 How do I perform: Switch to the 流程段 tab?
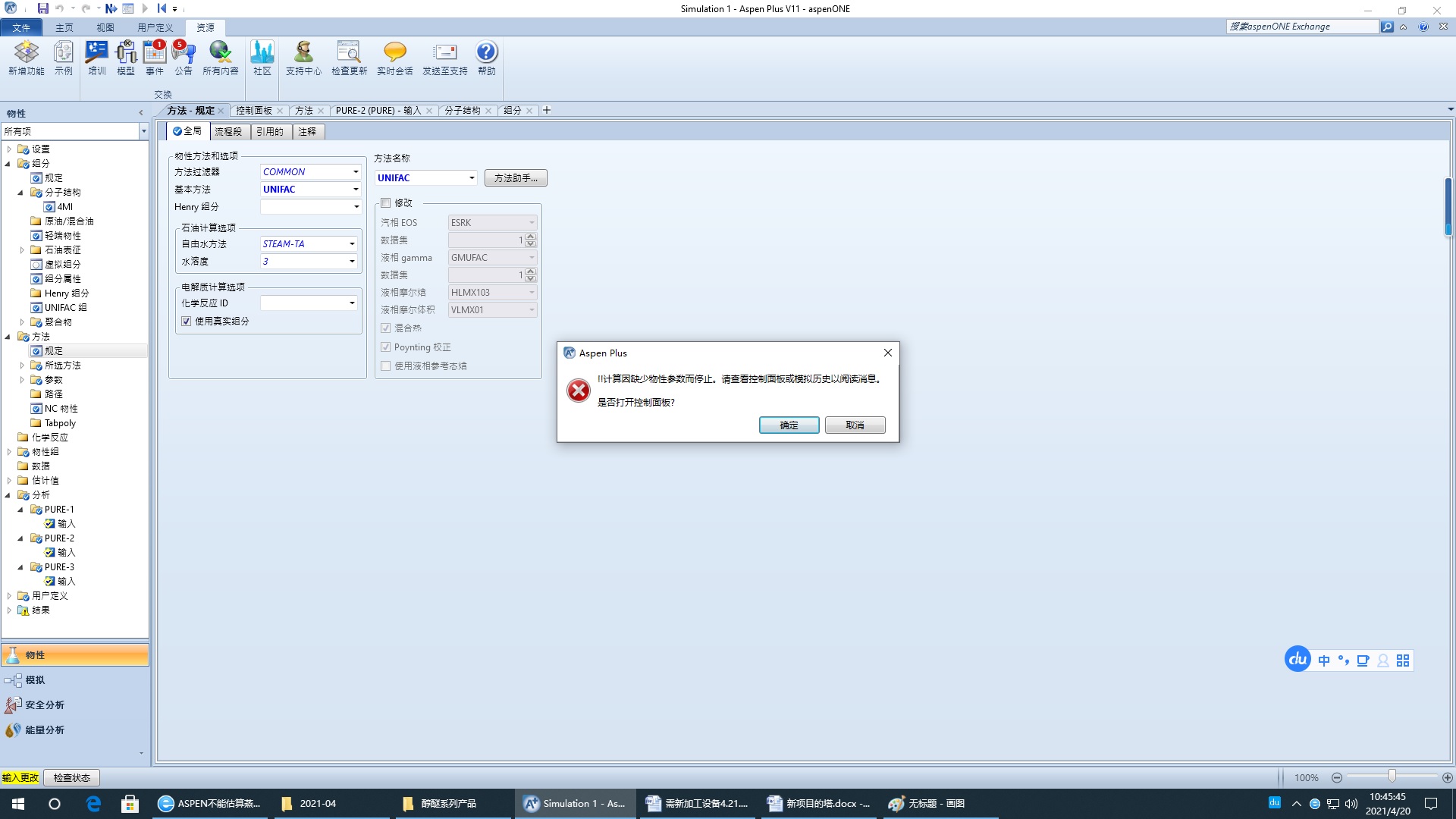click(228, 132)
